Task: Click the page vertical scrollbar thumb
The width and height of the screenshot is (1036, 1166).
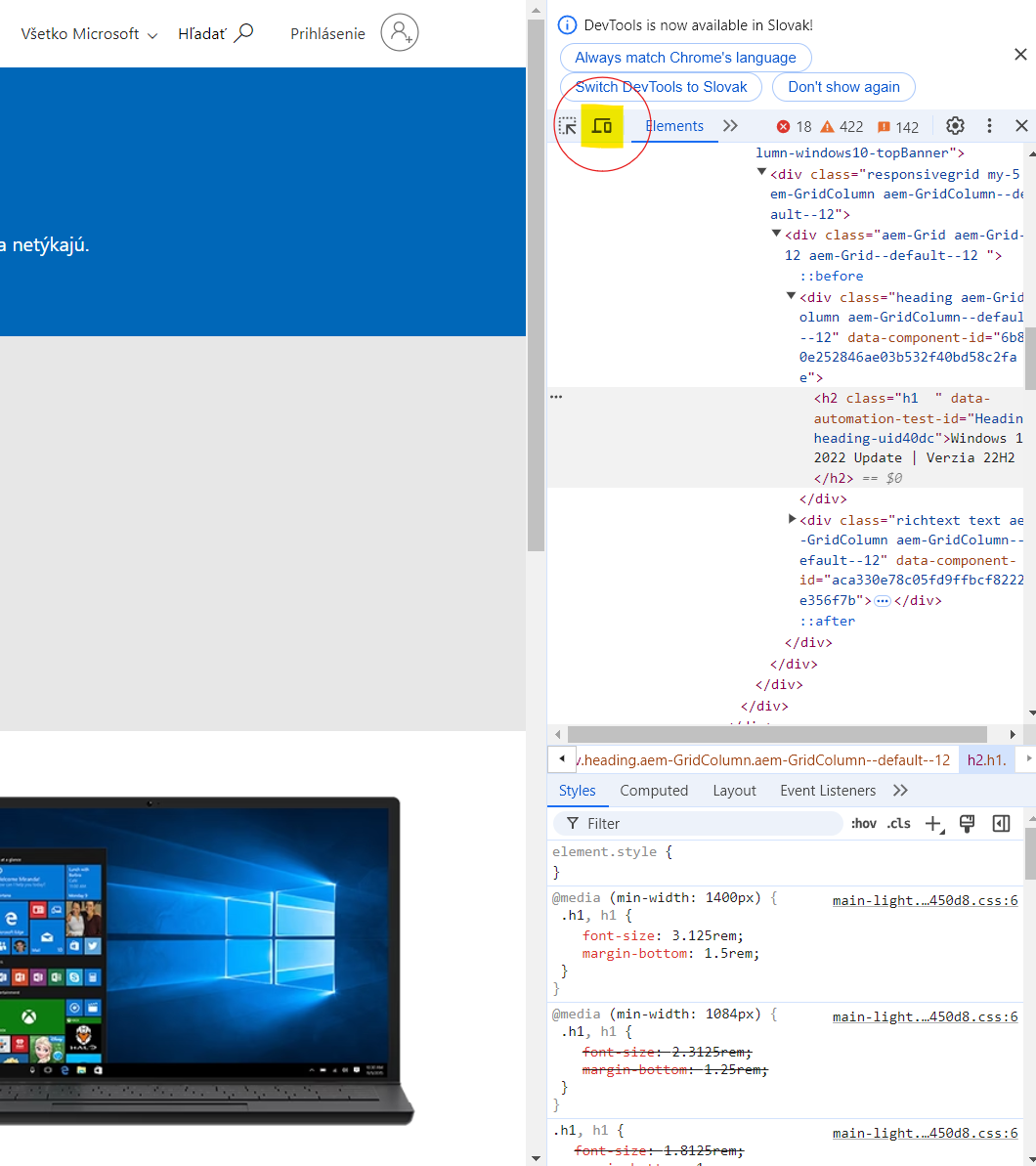Action: [537, 284]
